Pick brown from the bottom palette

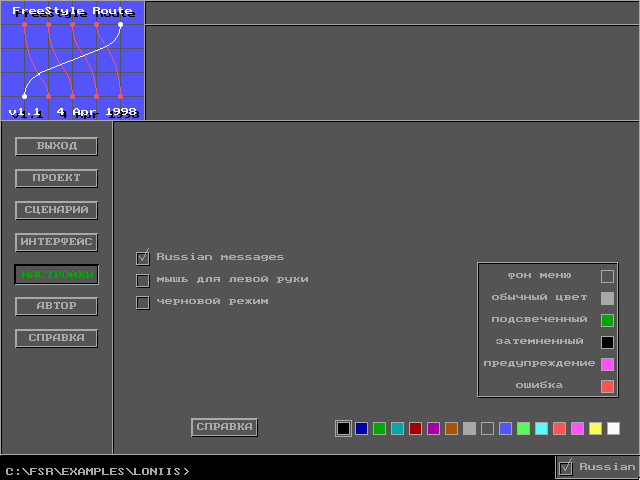451,429
